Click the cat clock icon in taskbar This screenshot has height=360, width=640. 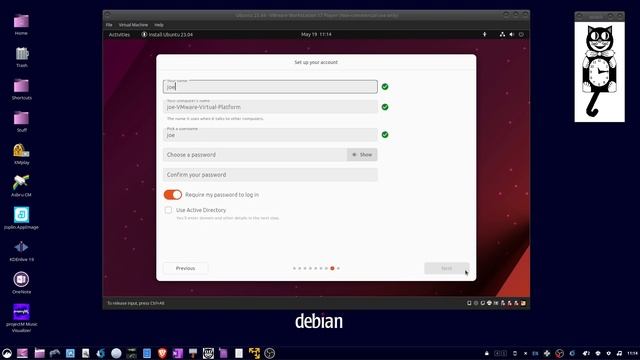coord(208,353)
